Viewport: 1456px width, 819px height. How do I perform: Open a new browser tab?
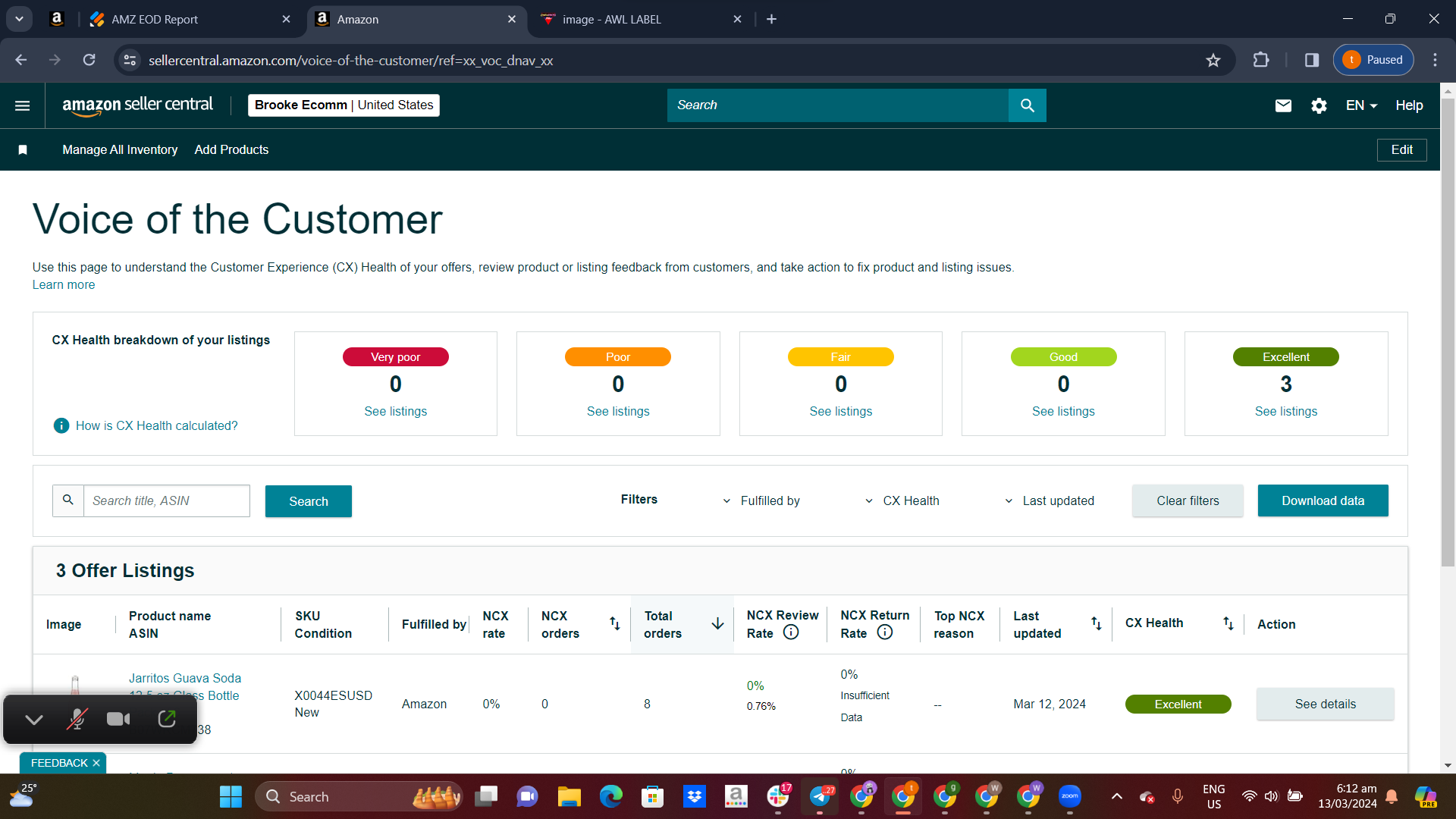(x=772, y=19)
